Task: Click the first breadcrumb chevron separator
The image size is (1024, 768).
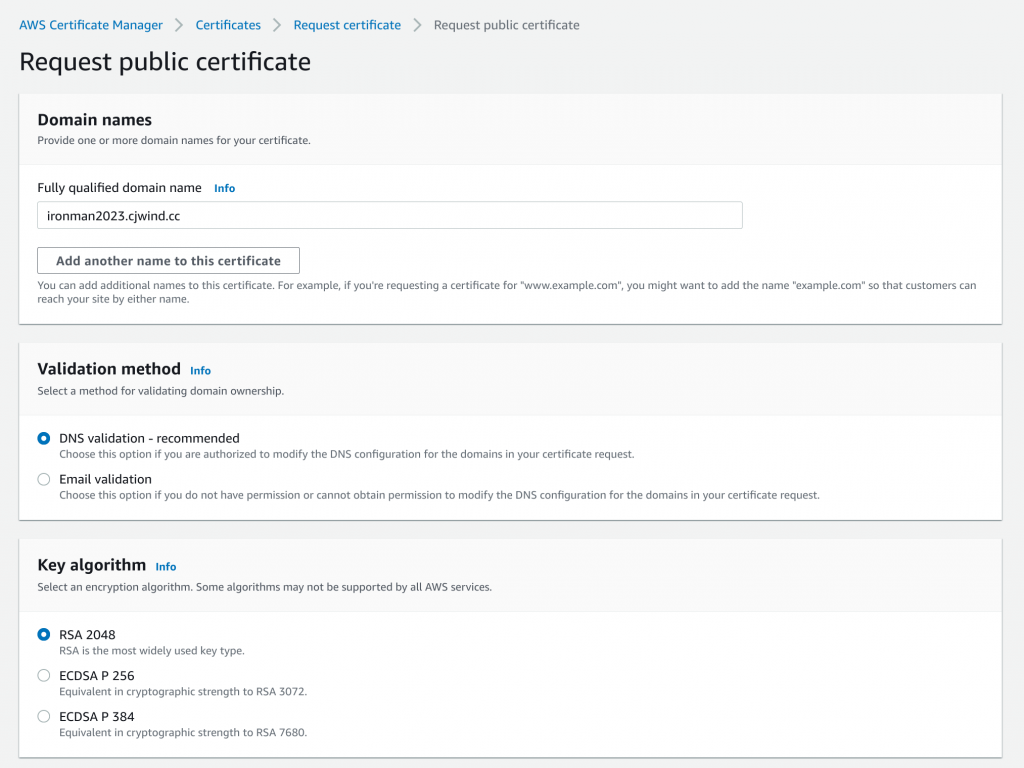Action: tap(179, 25)
